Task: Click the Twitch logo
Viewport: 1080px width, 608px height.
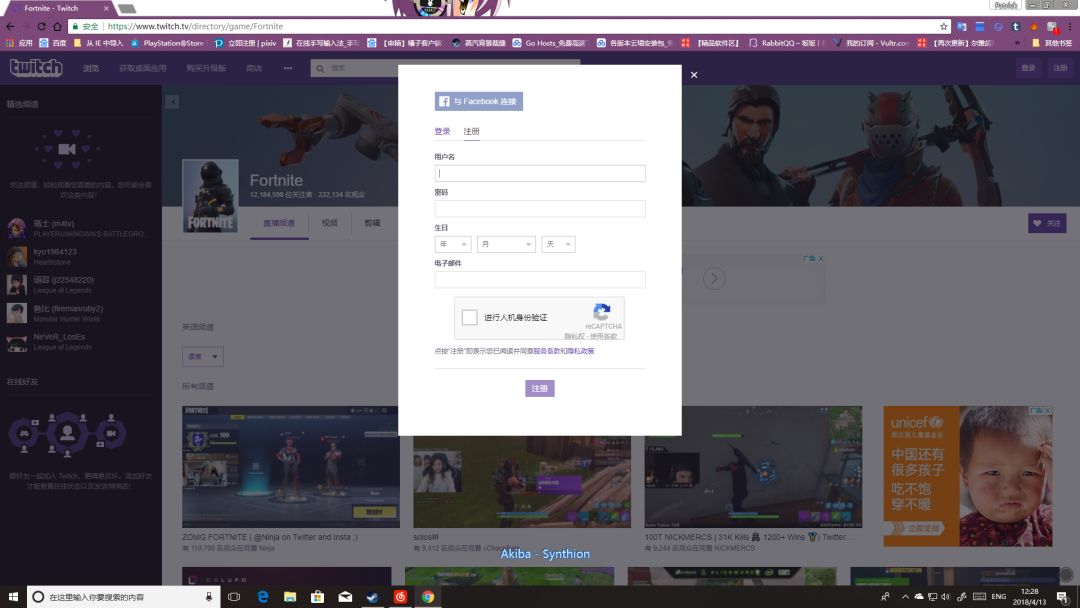Action: (x=36, y=68)
